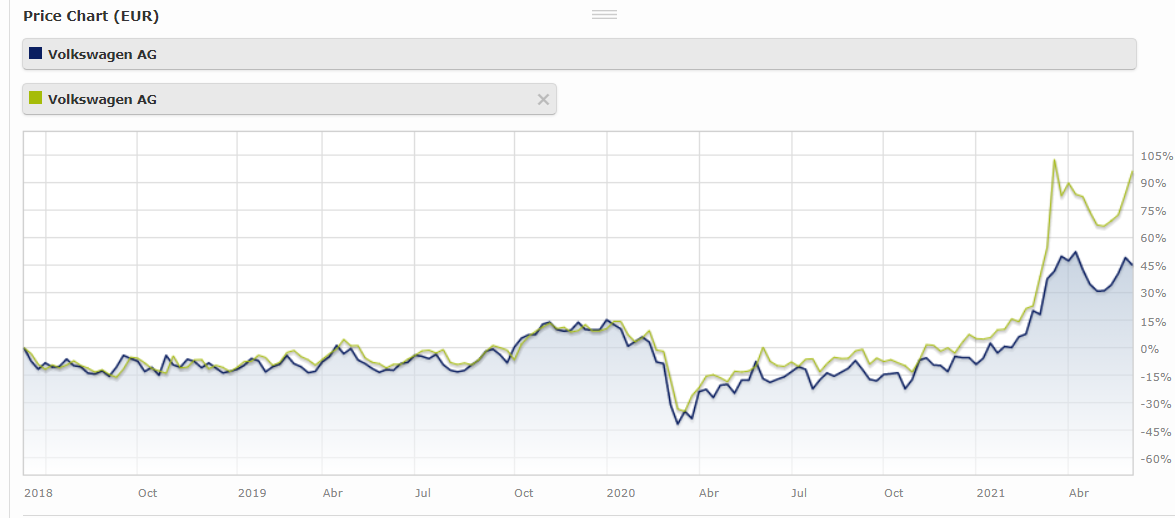Click the 'Price Chart (EUR)' heading
This screenshot has height=518, width=1175.
91,16
